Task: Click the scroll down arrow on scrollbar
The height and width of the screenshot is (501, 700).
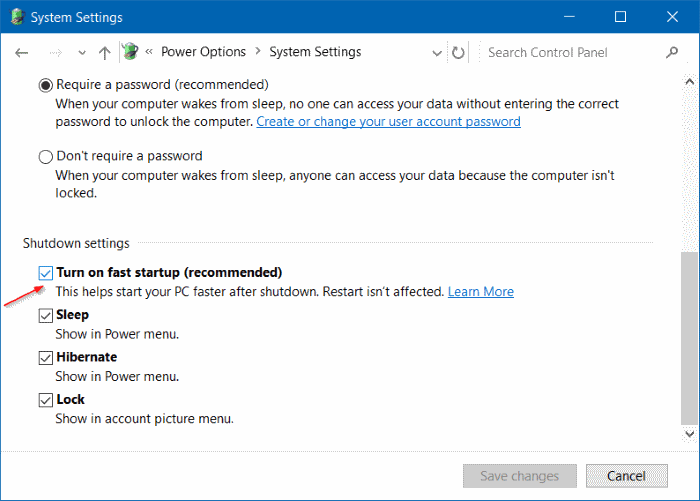Action: 688,433
